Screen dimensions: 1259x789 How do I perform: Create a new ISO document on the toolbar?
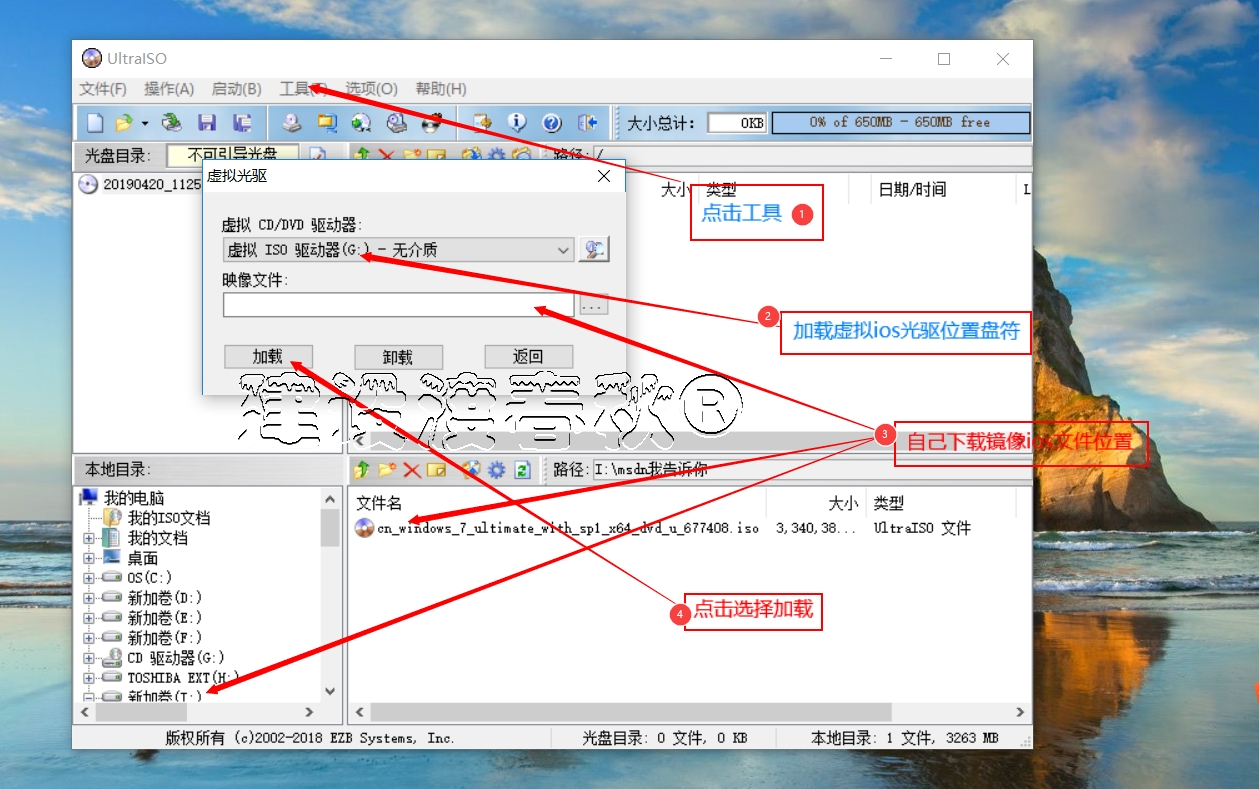(94, 122)
